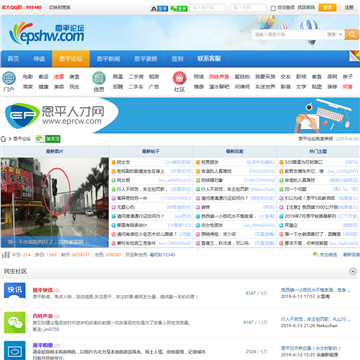
Task: Select the 签到 navigation tab
Action: pyautogui.click(x=177, y=59)
